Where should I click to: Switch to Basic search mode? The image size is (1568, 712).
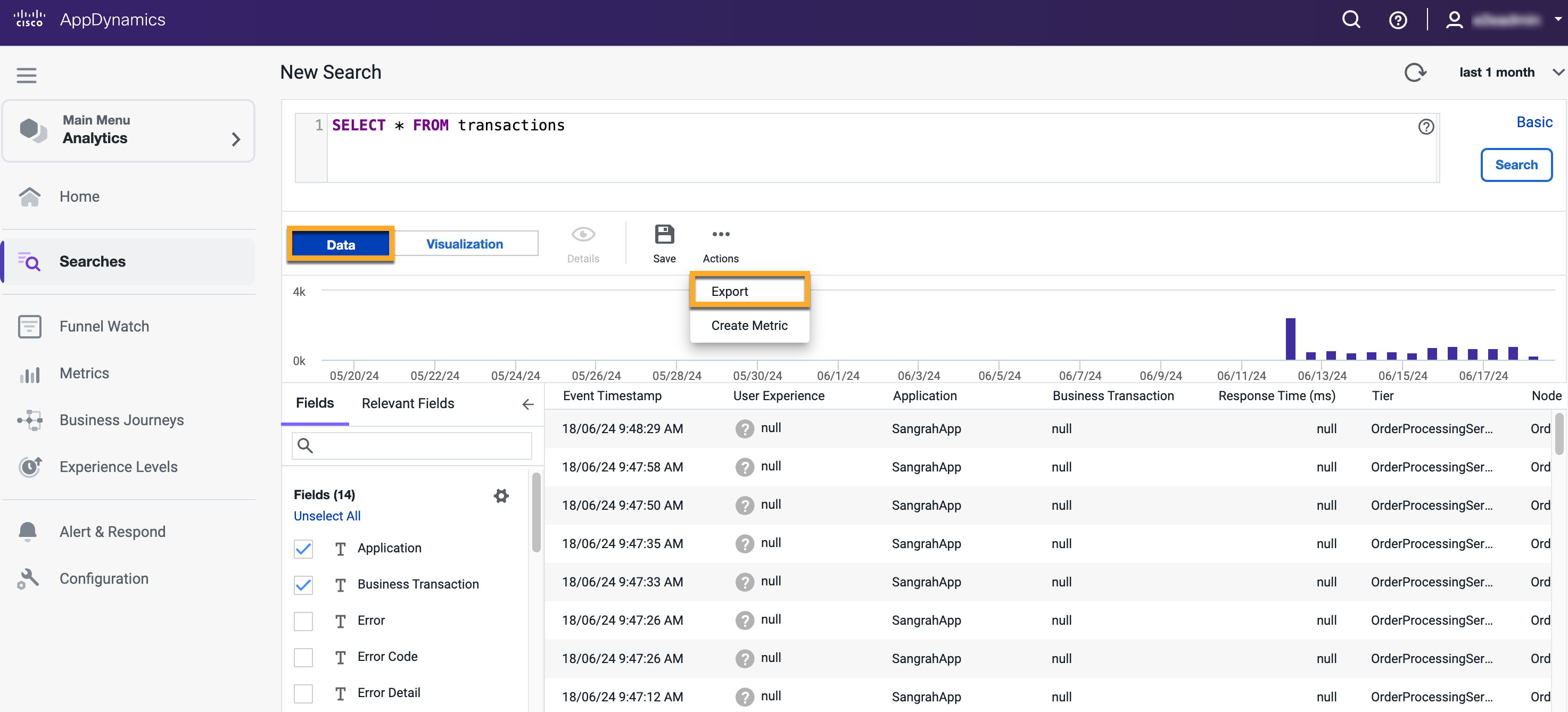(x=1534, y=122)
